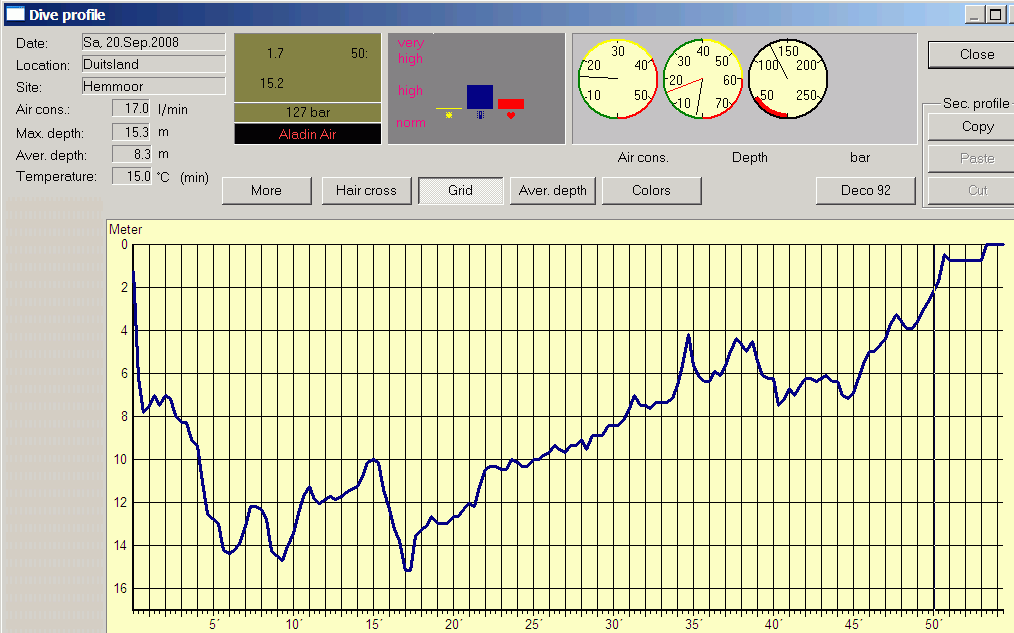Select the Air cons. value 17.0

131,109
